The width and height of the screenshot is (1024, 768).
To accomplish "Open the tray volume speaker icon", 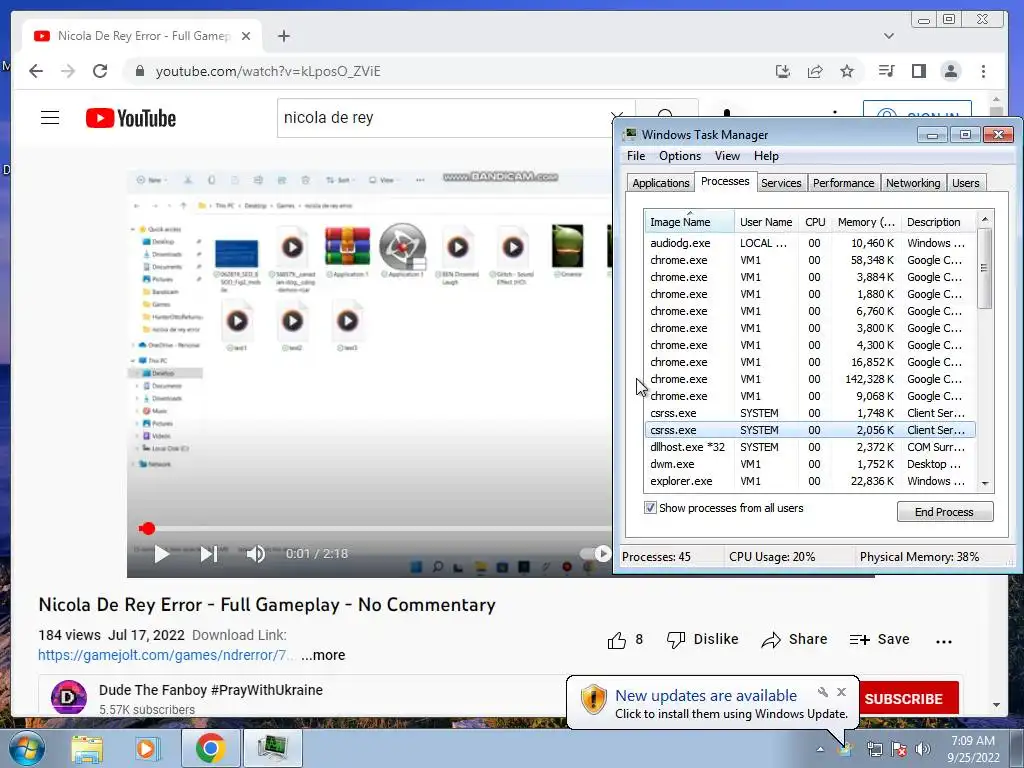I will (923, 749).
